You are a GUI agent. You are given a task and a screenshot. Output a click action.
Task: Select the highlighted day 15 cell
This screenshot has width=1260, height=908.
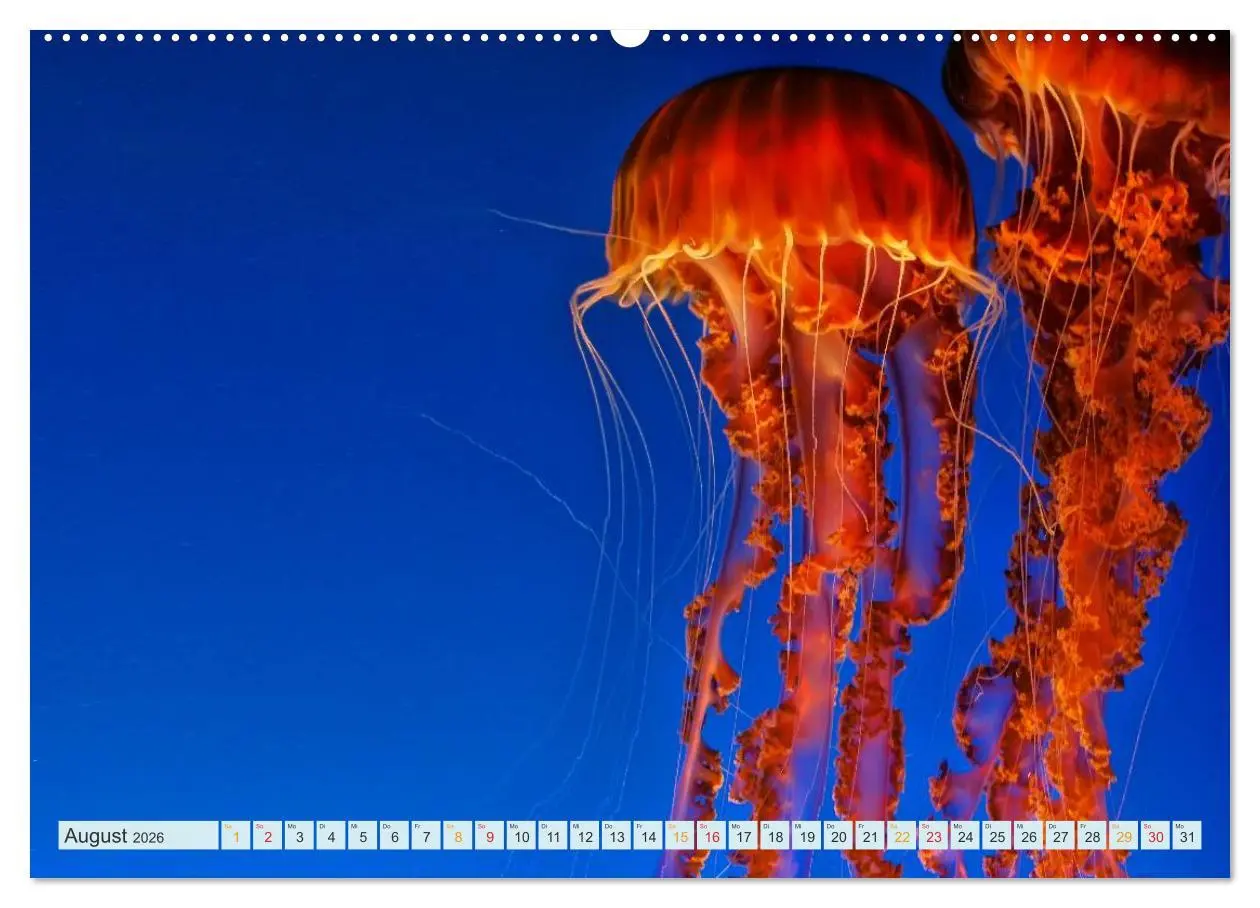tap(680, 836)
